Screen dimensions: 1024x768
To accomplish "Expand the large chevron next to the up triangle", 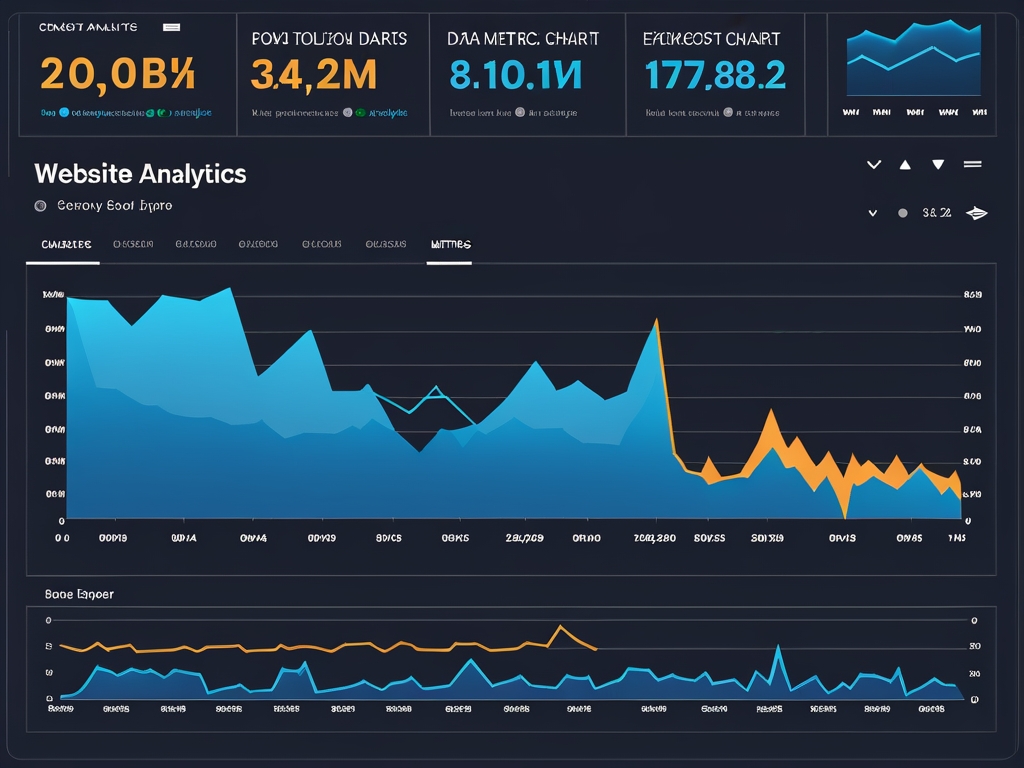I will 874,165.
